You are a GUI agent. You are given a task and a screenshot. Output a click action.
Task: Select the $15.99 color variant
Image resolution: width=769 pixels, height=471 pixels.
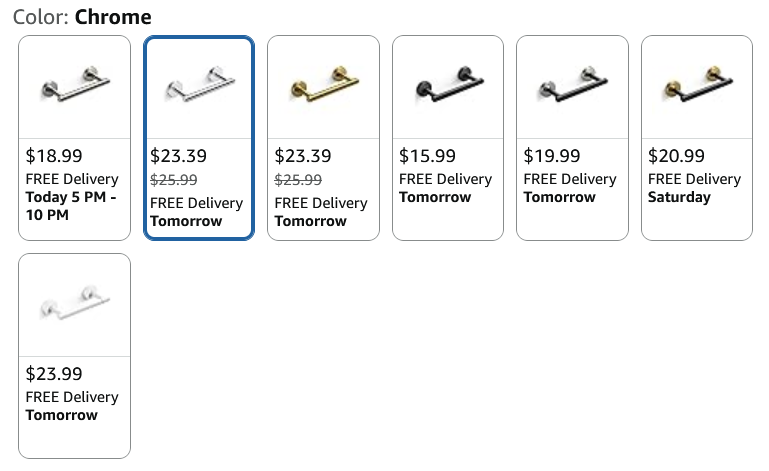click(x=448, y=138)
